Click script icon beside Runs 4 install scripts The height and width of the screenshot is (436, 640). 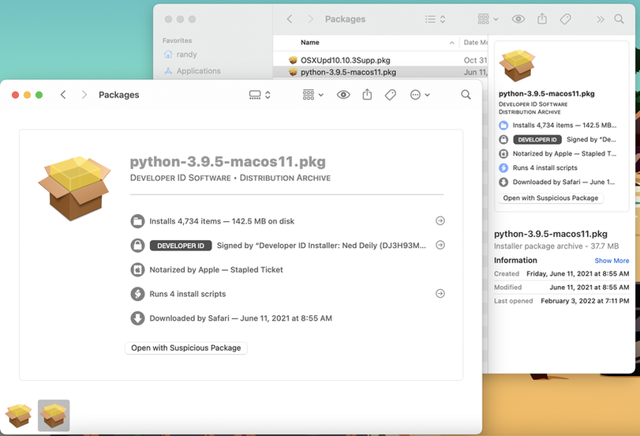[x=138, y=294]
